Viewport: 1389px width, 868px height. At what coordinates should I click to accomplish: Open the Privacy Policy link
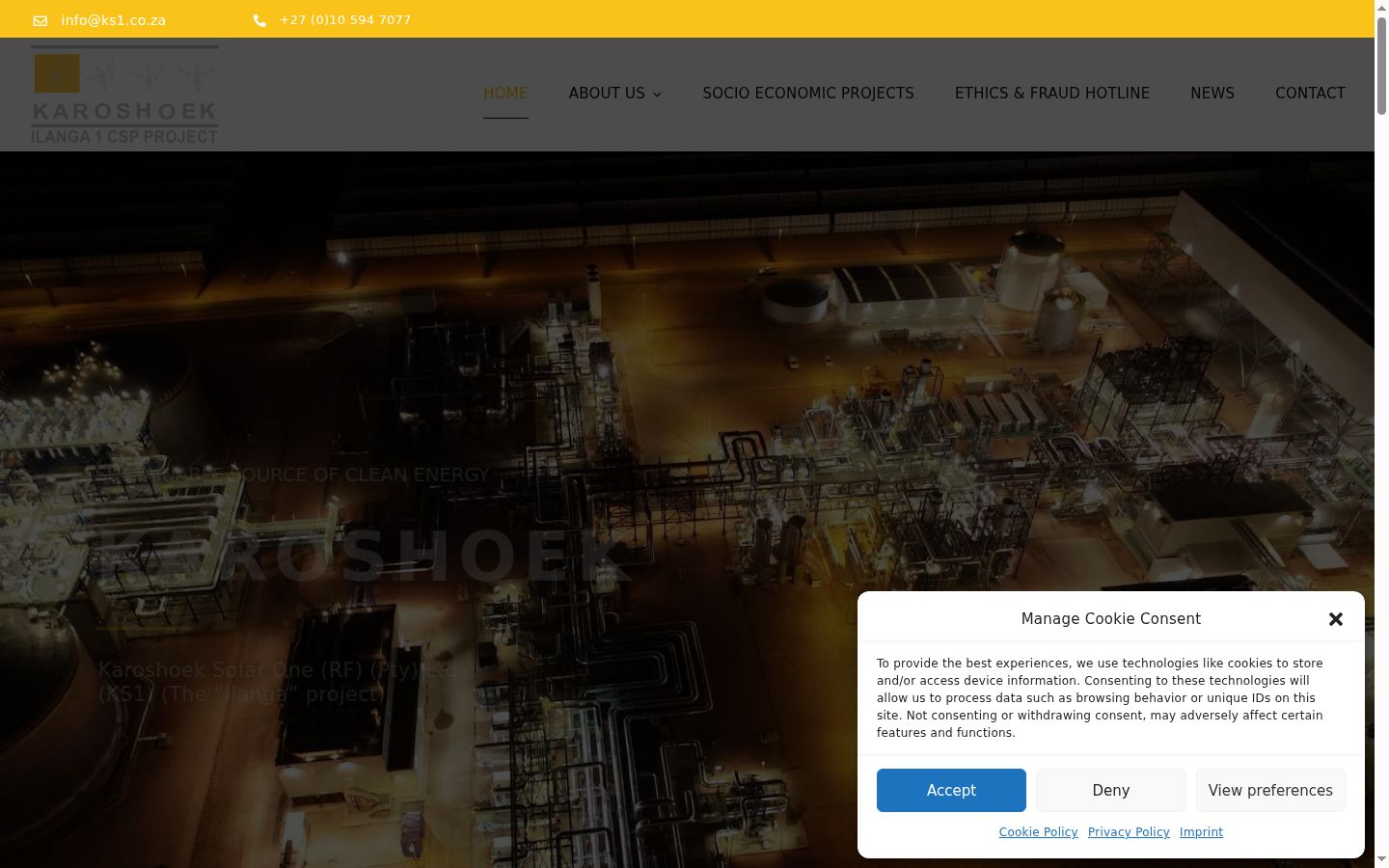(1129, 832)
